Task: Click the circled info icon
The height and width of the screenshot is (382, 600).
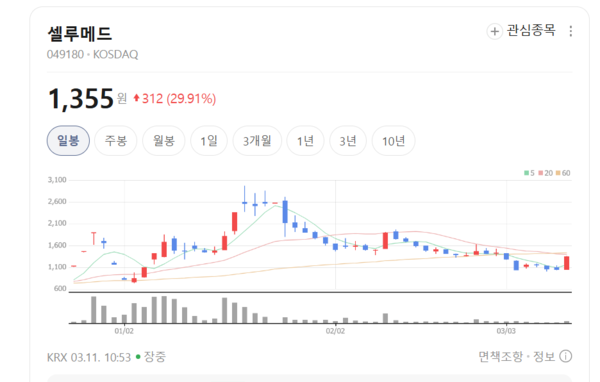Action: click(x=566, y=356)
